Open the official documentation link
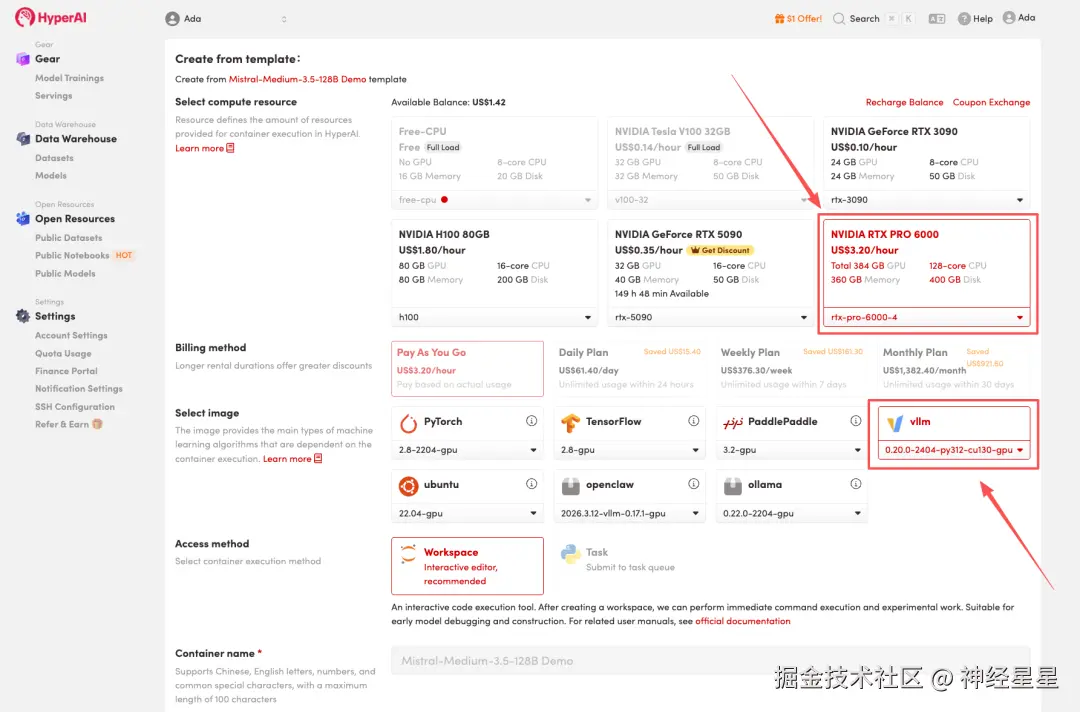 click(742, 621)
